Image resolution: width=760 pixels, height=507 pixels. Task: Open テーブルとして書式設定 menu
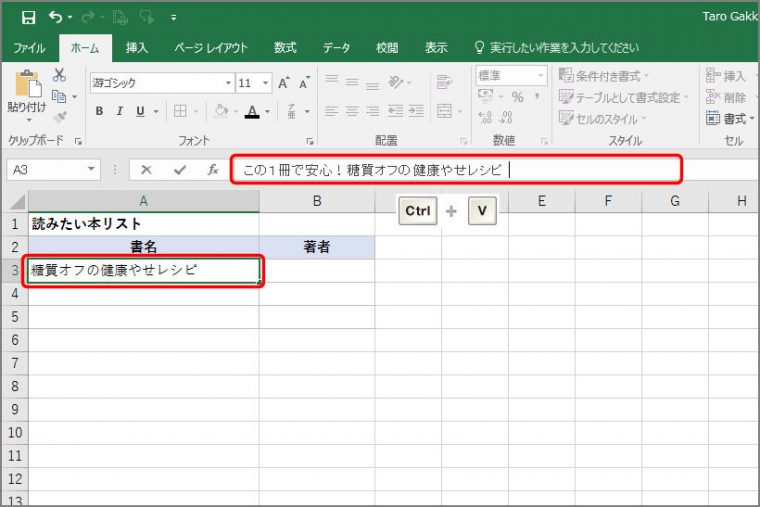[x=624, y=97]
